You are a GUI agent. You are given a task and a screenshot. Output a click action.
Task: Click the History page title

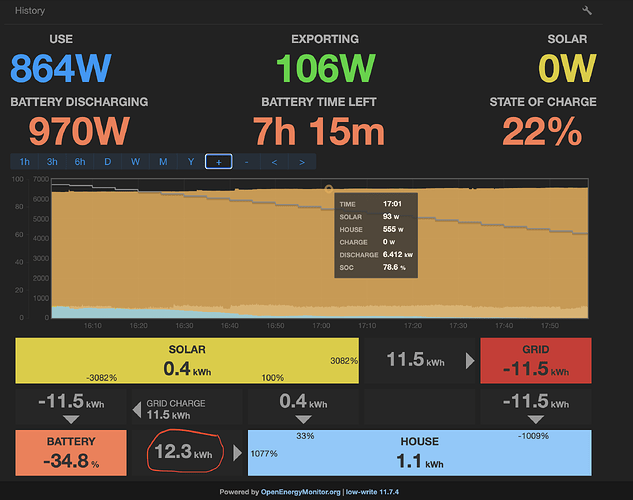tap(30, 10)
